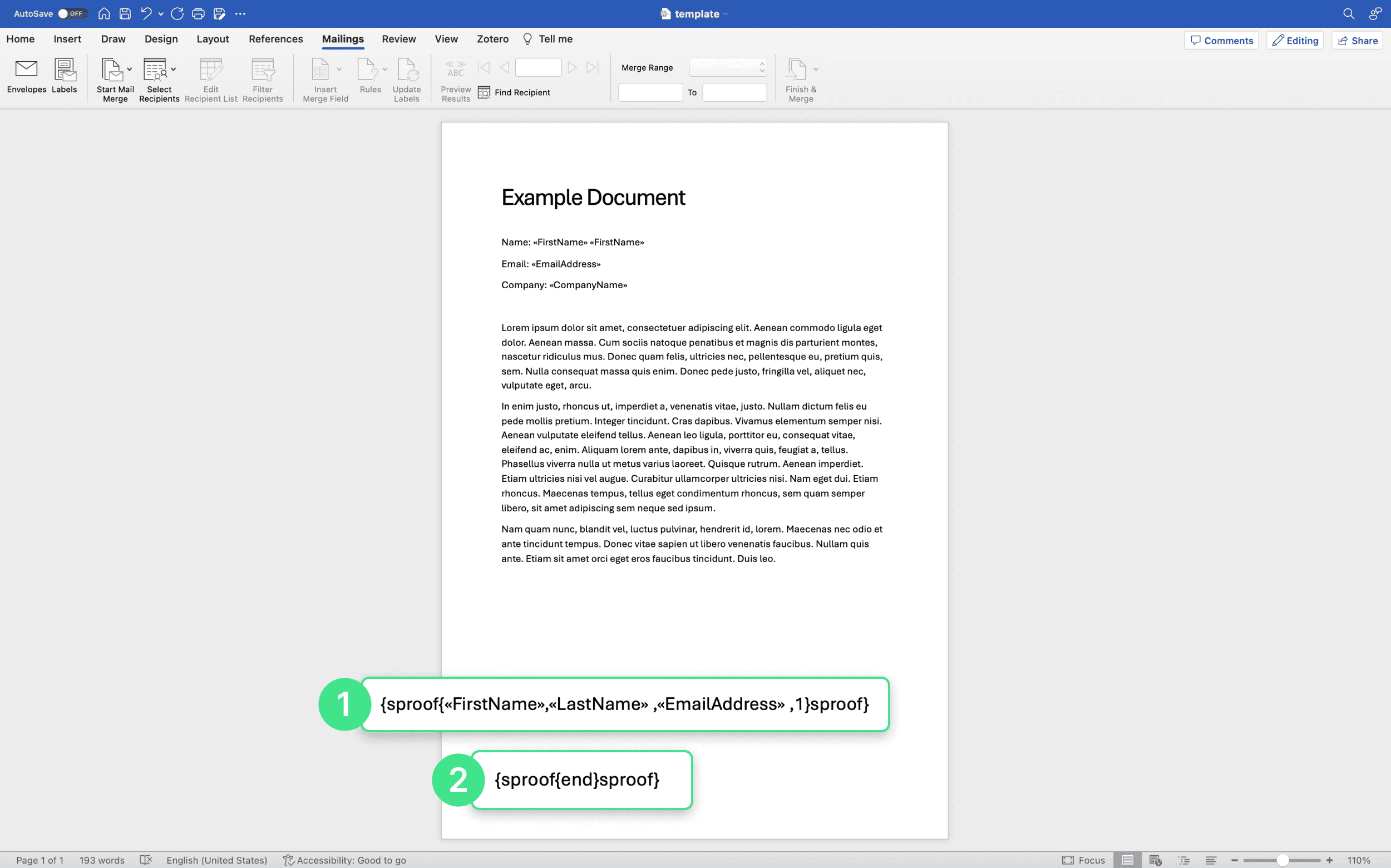The image size is (1391, 868).
Task: Click Find Recipient button
Action: (514, 92)
